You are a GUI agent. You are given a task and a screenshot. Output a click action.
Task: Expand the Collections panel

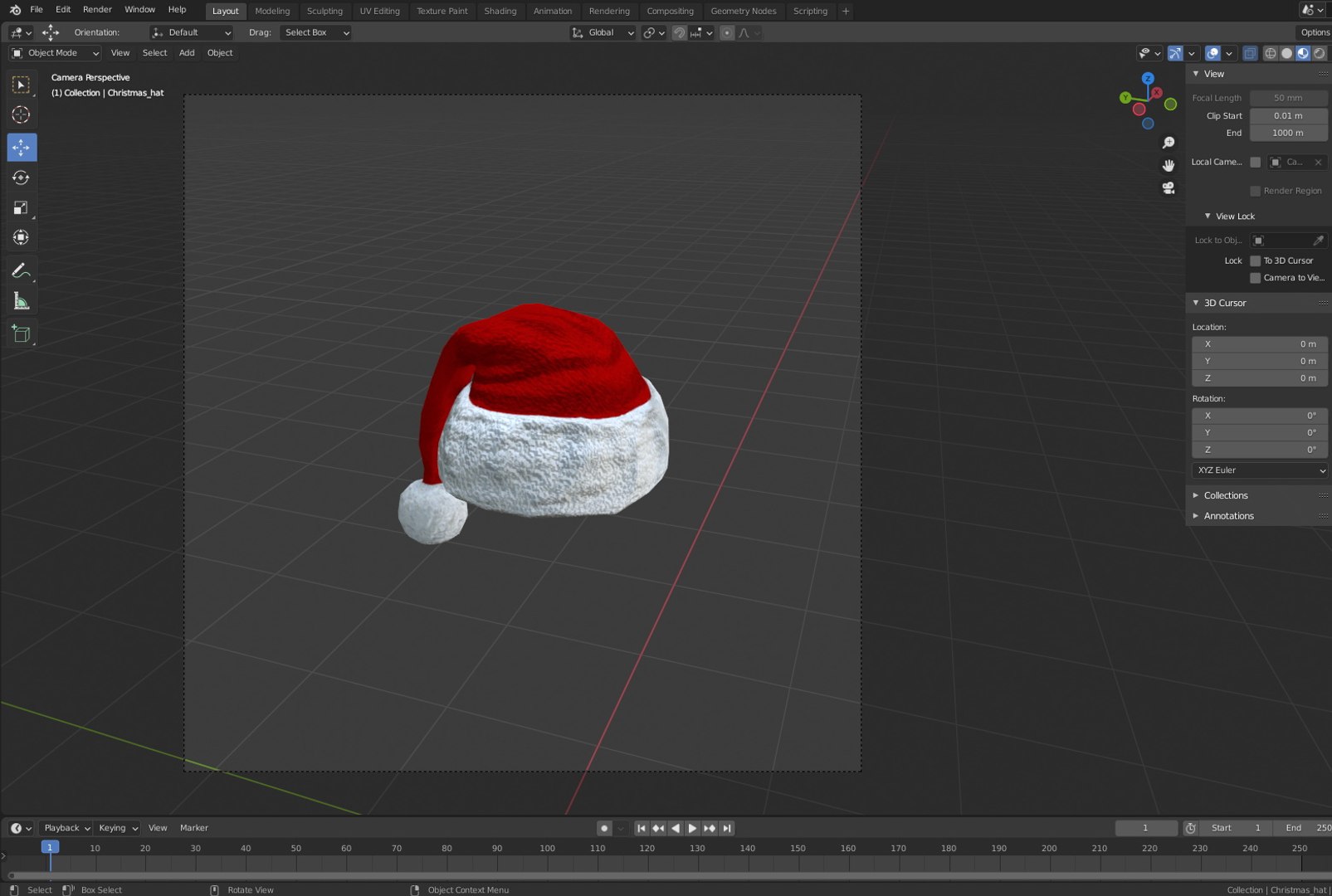(x=1225, y=495)
